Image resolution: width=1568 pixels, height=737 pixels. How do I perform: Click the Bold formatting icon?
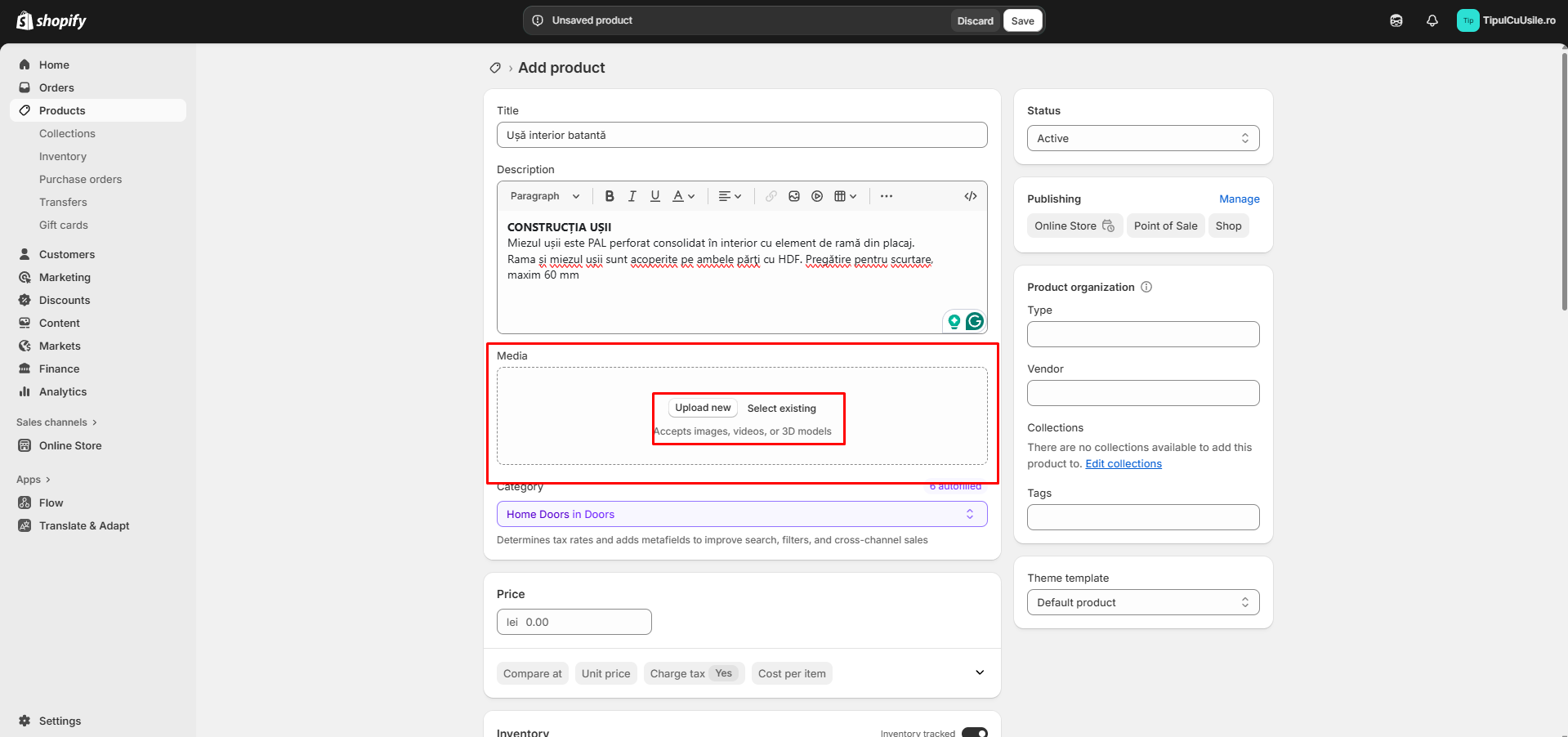tap(609, 196)
